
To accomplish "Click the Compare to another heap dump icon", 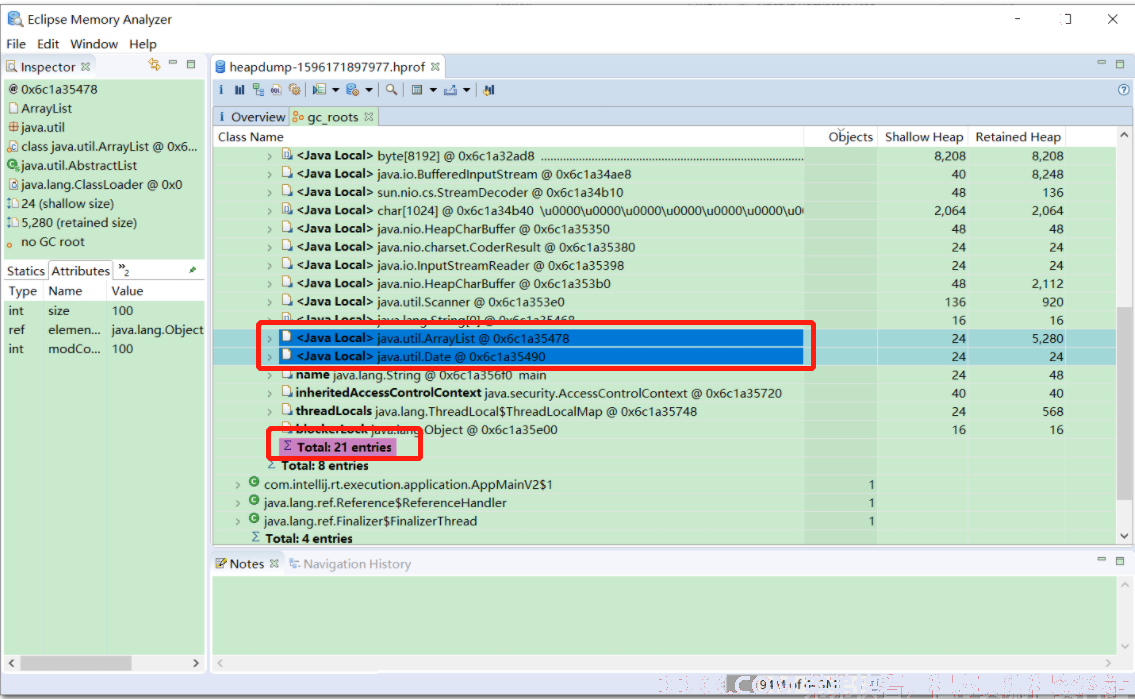I will [489, 90].
